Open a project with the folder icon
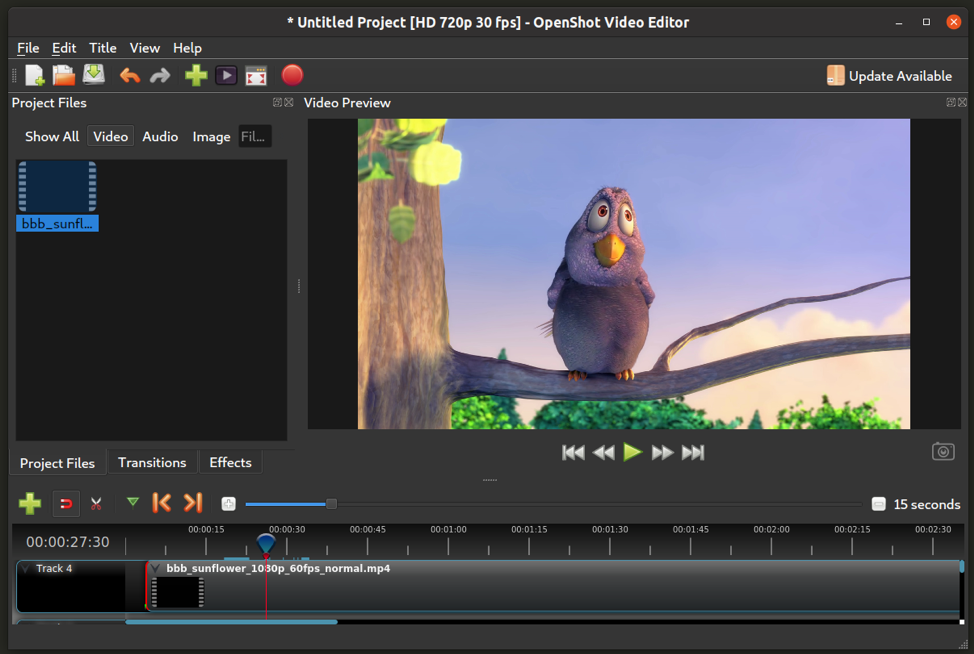974x654 pixels. (x=64, y=76)
